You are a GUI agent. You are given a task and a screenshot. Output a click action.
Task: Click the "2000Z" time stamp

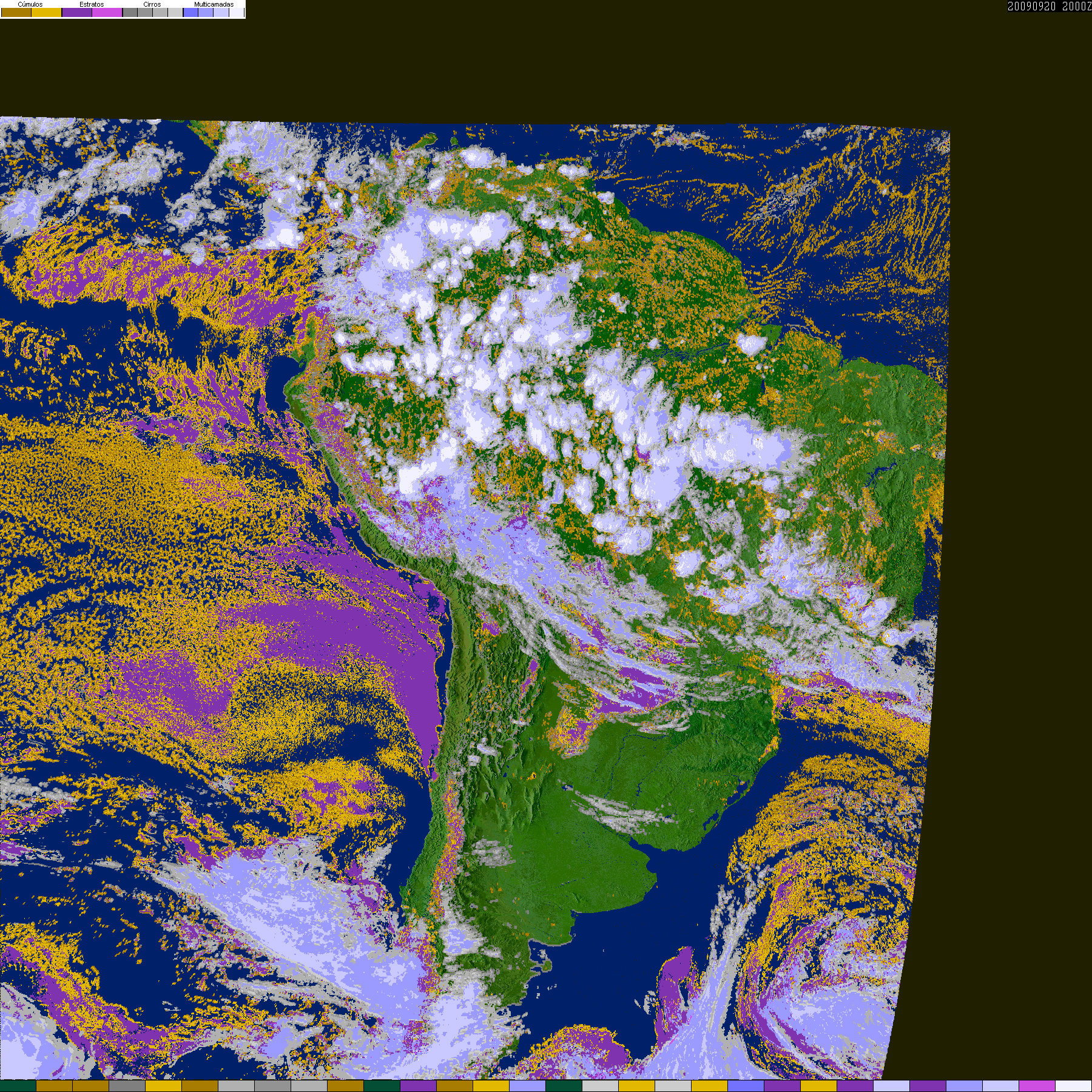[1077, 6]
